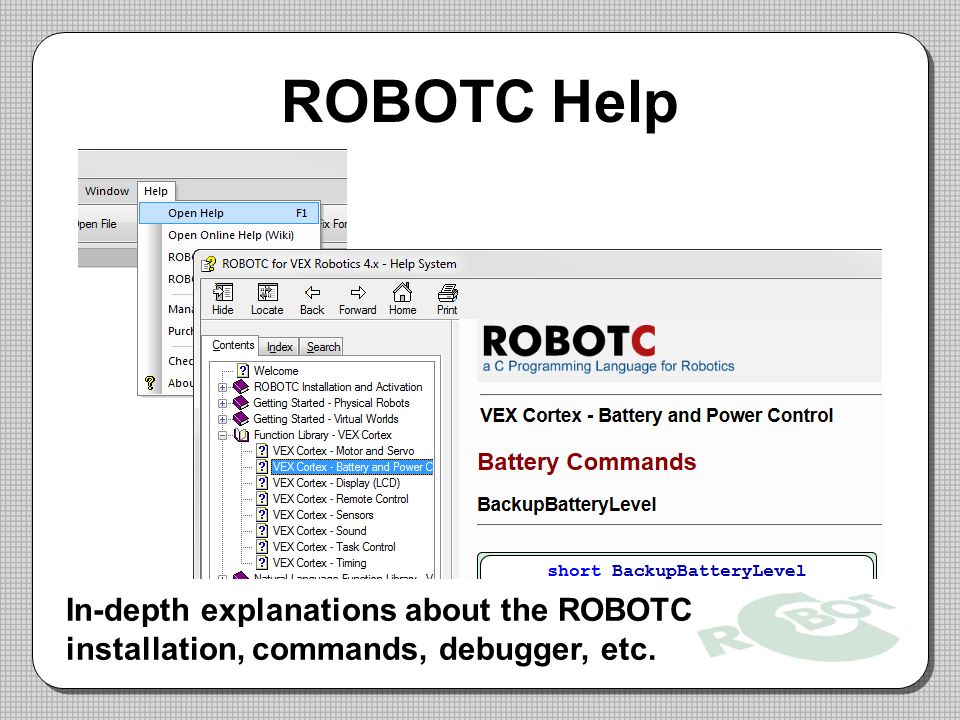Click the Hide toolbar icon in Help System

pyautogui.click(x=223, y=292)
